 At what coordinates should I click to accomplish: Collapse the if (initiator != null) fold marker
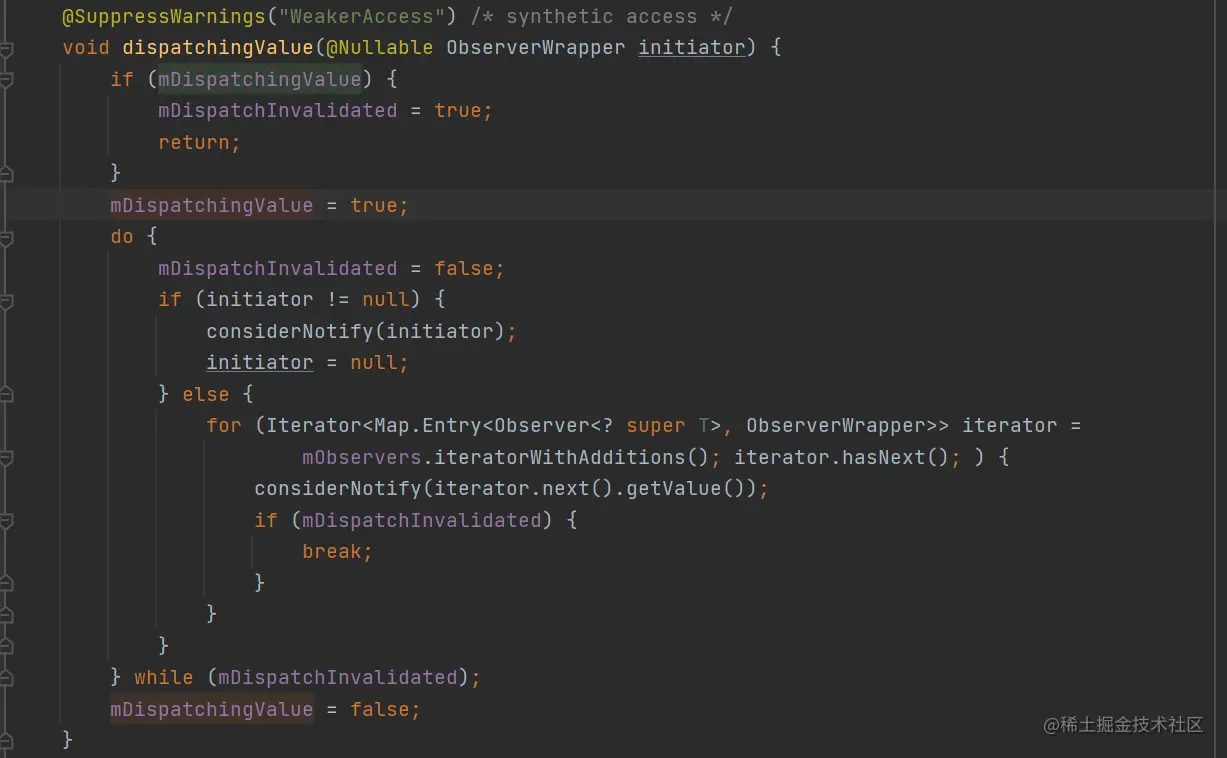pos(6,300)
